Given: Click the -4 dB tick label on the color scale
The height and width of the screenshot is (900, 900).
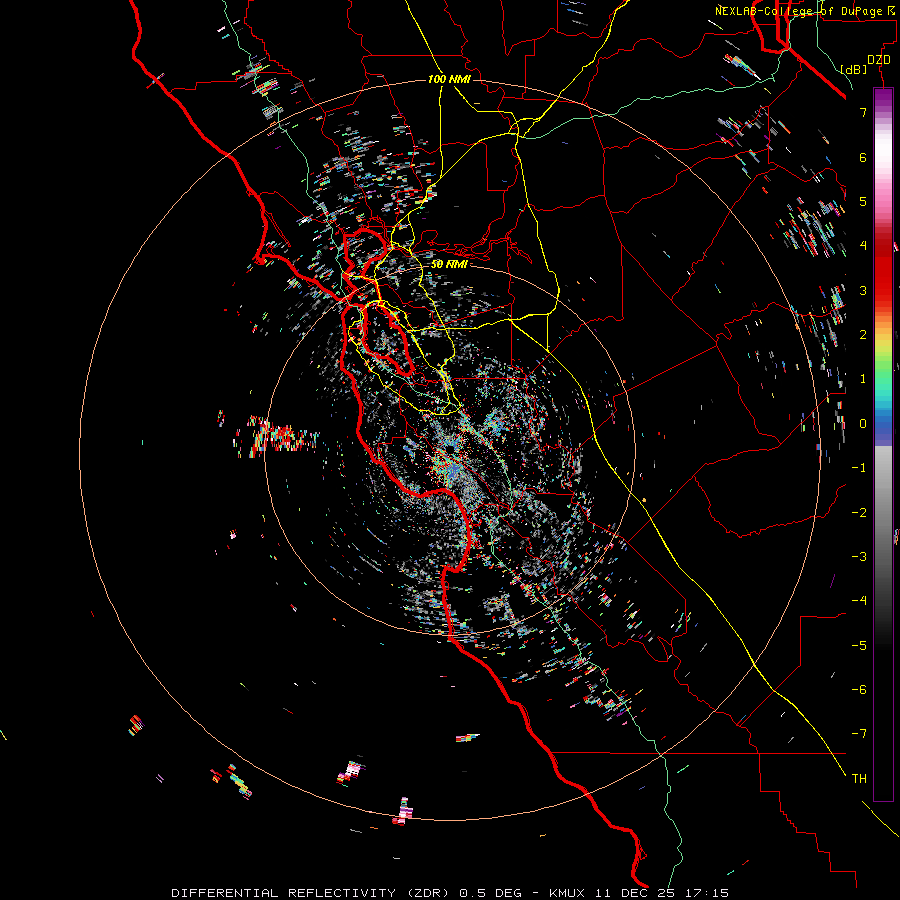Looking at the screenshot, I should (859, 601).
